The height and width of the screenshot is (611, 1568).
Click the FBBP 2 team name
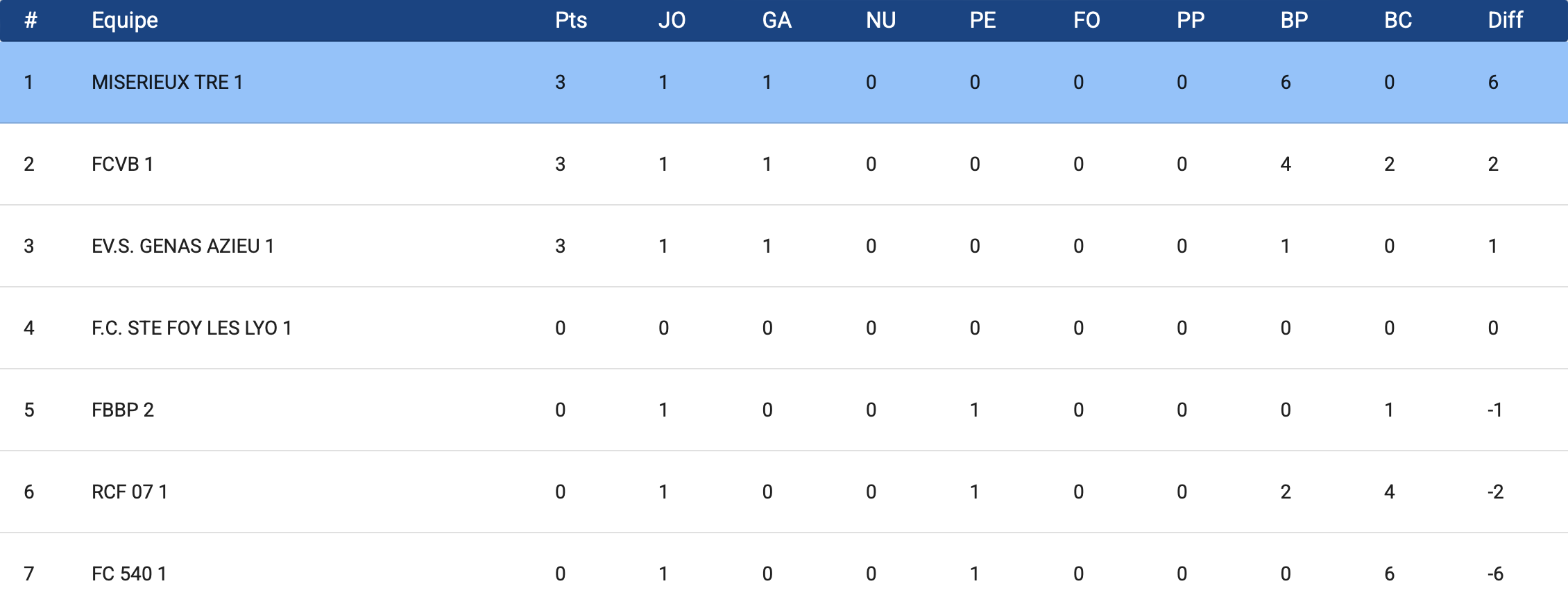click(123, 410)
